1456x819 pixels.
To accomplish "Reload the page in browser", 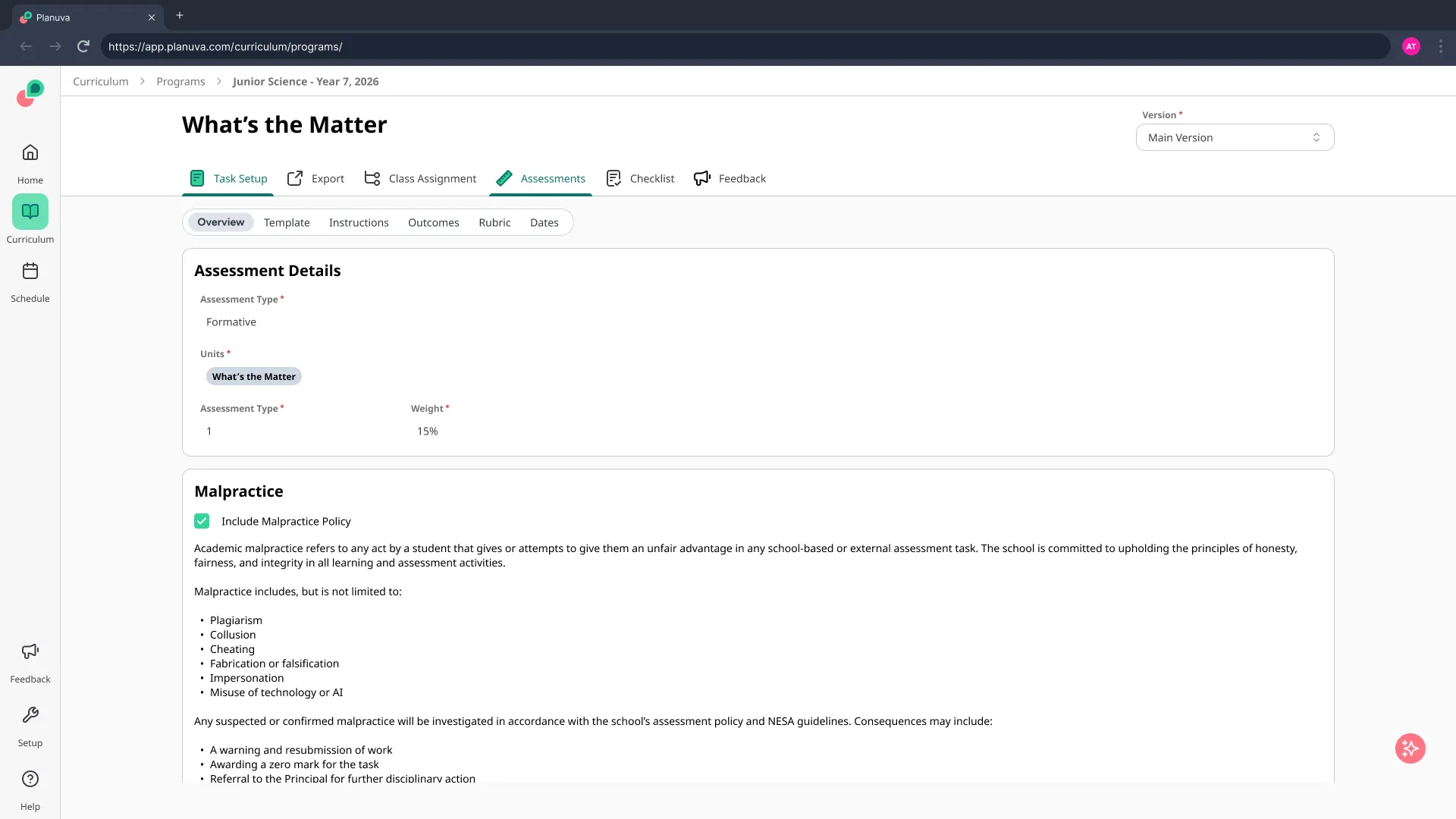I will tap(83, 46).
